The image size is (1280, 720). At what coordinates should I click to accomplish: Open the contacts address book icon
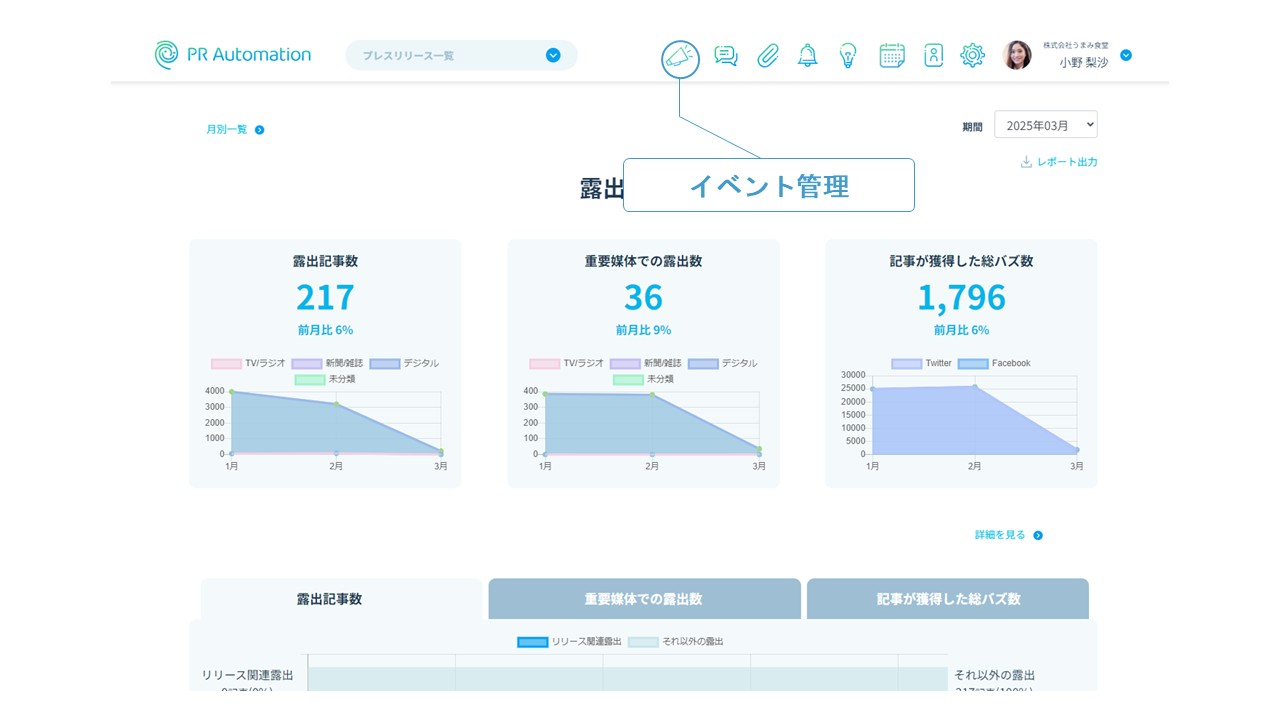tap(933, 56)
